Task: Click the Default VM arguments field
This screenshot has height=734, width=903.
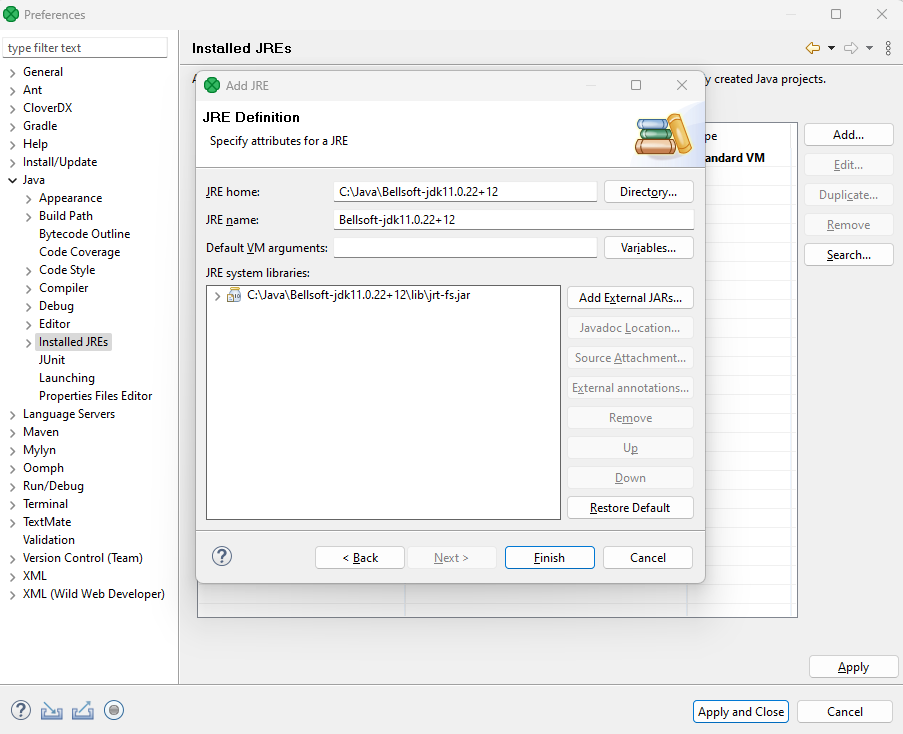Action: 465,248
